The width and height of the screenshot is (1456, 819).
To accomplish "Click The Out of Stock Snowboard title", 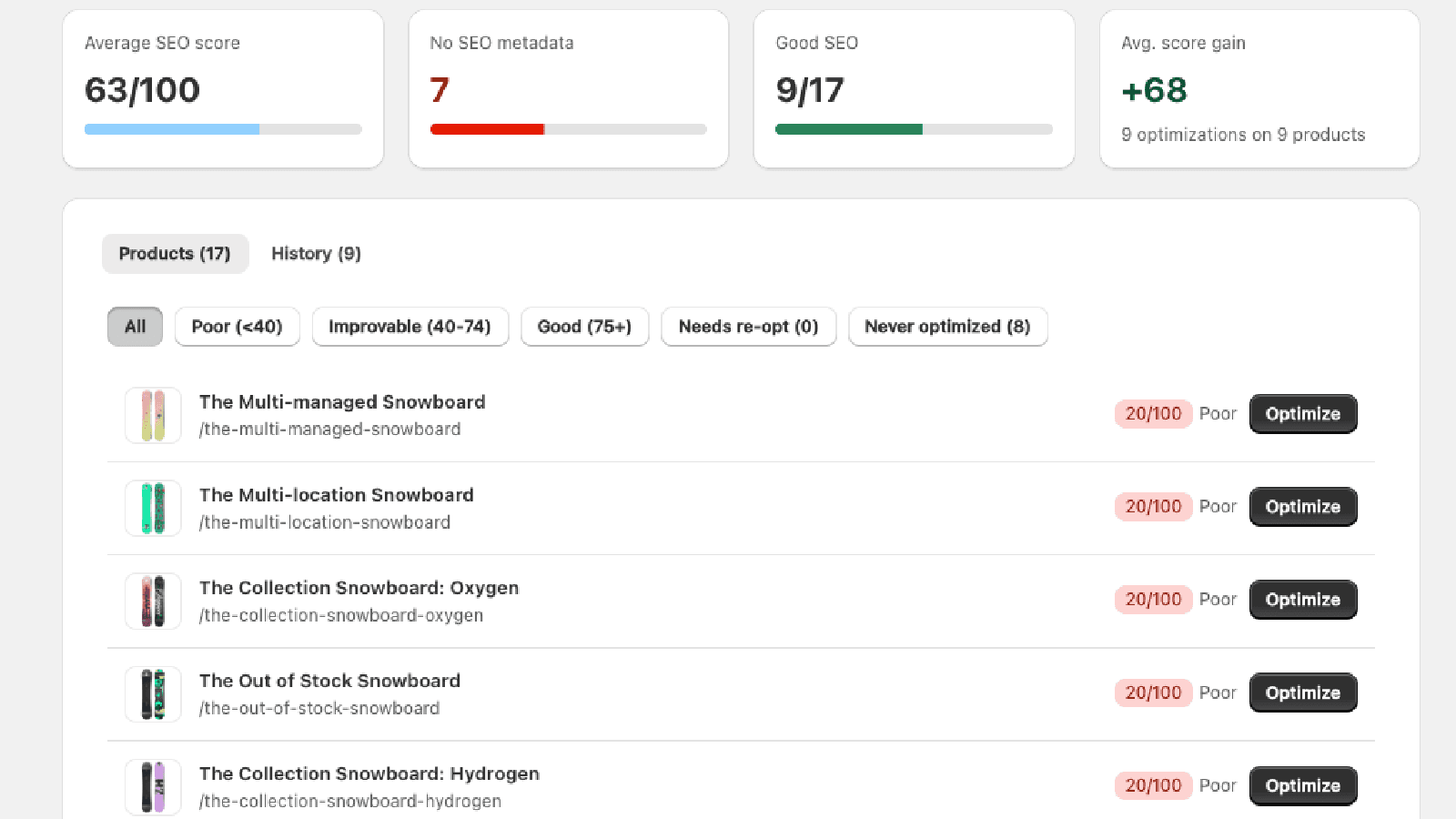I will [x=329, y=681].
